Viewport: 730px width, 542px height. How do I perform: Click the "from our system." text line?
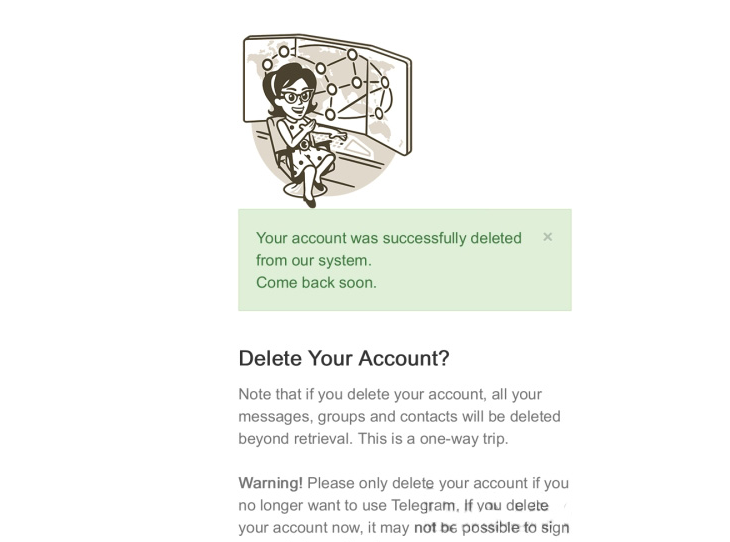click(314, 260)
